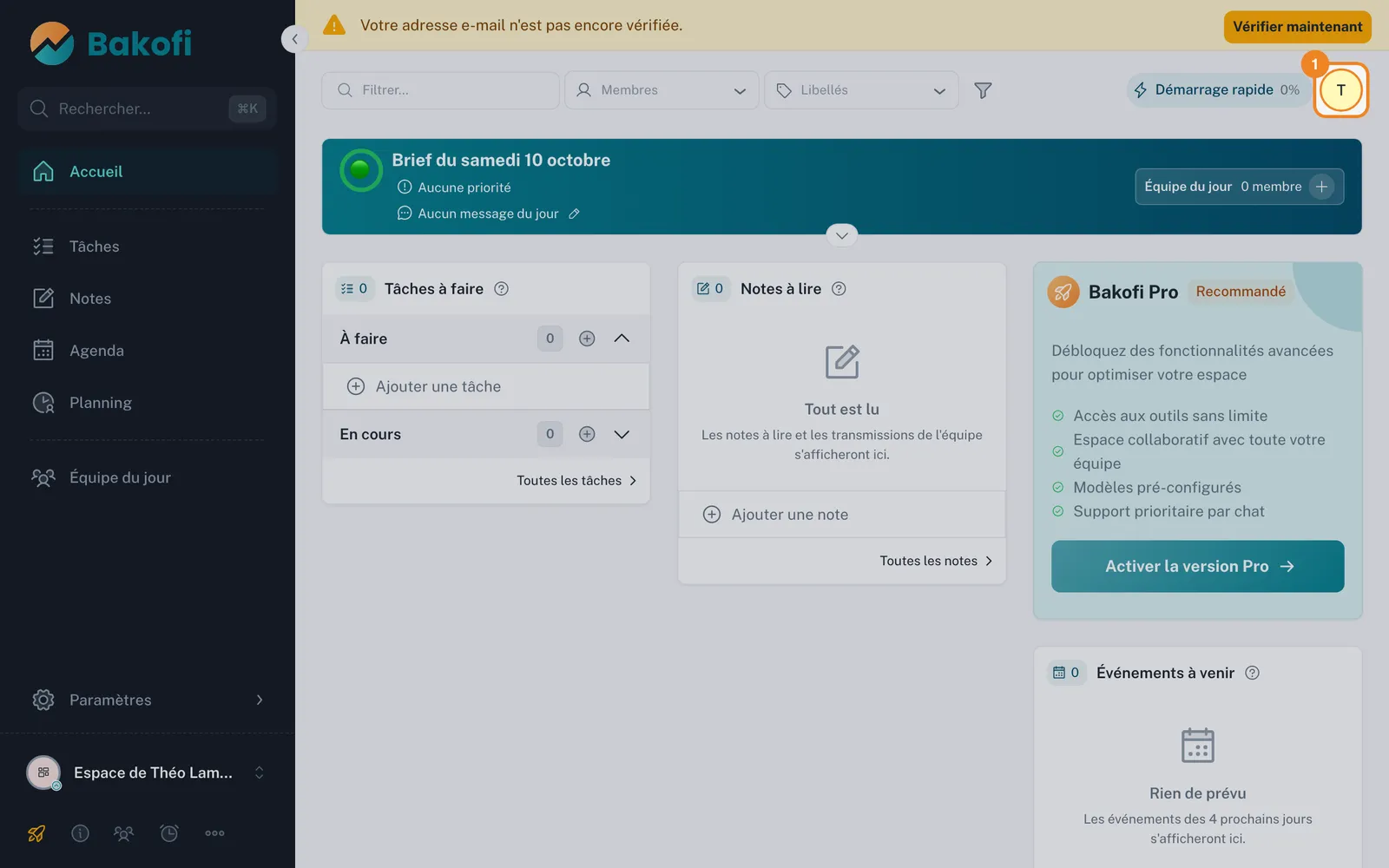Go to the Accueil home page

coord(148,172)
